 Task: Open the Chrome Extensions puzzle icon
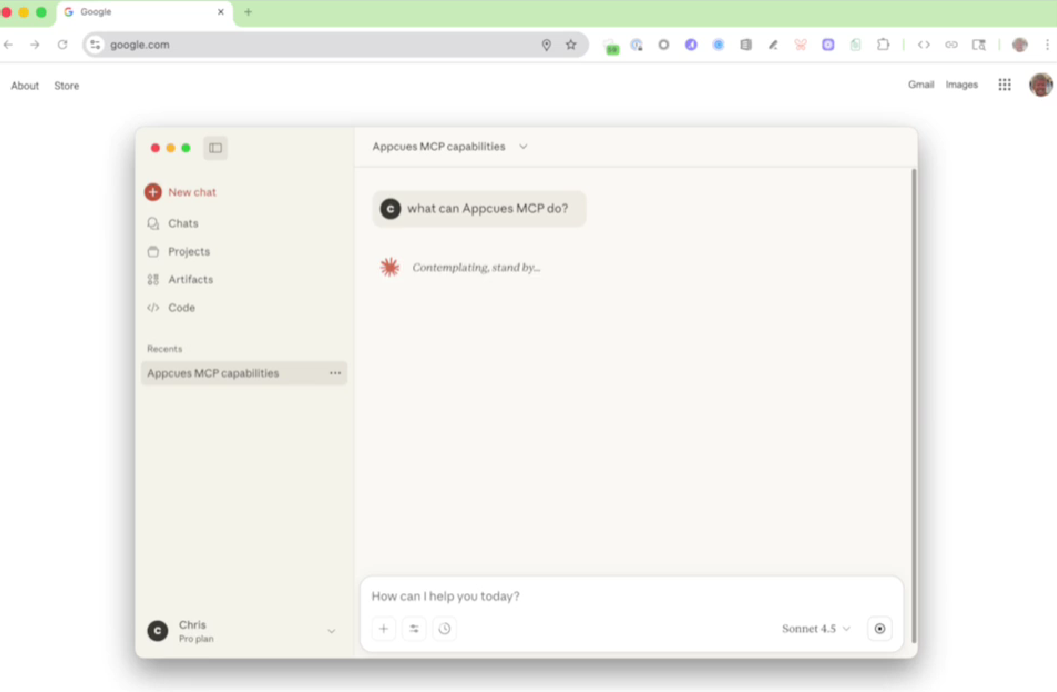pos(883,44)
